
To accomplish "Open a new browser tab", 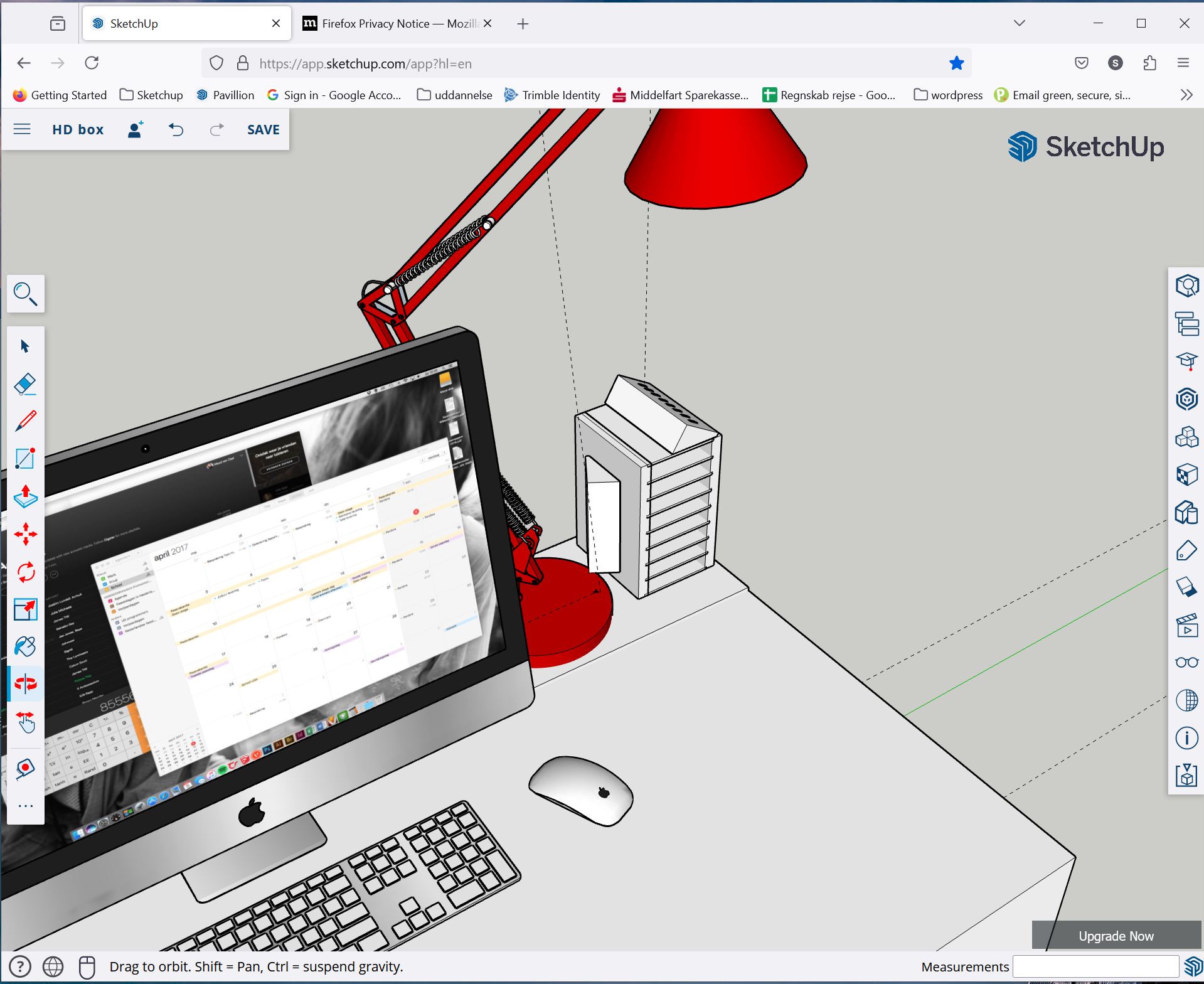I will 523,24.
